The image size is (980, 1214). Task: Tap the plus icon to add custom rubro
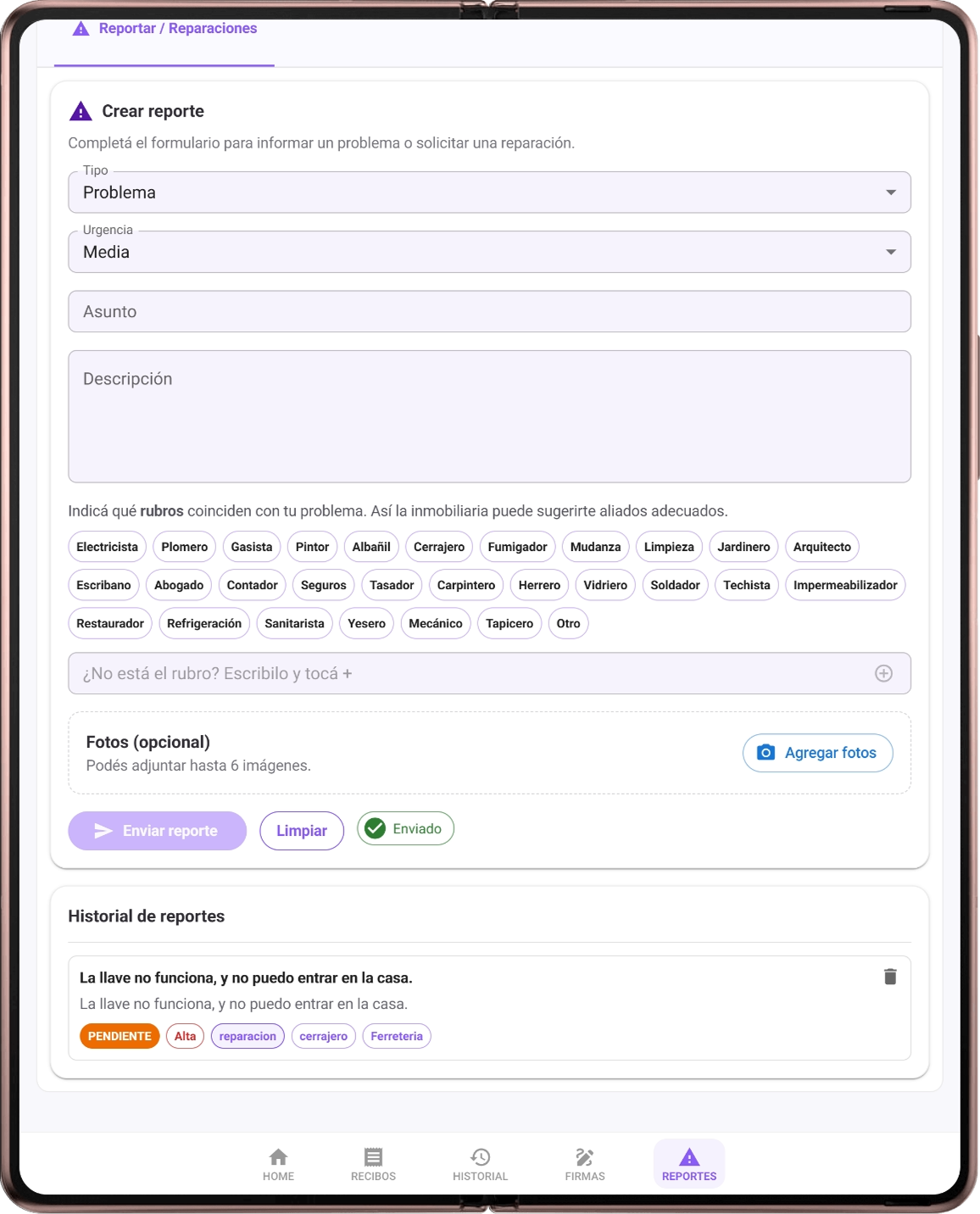click(883, 673)
